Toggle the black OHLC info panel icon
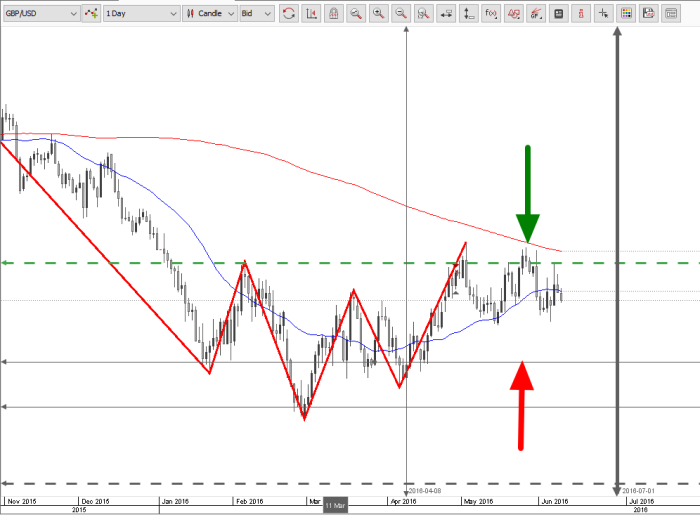700x515 pixels. click(558, 14)
